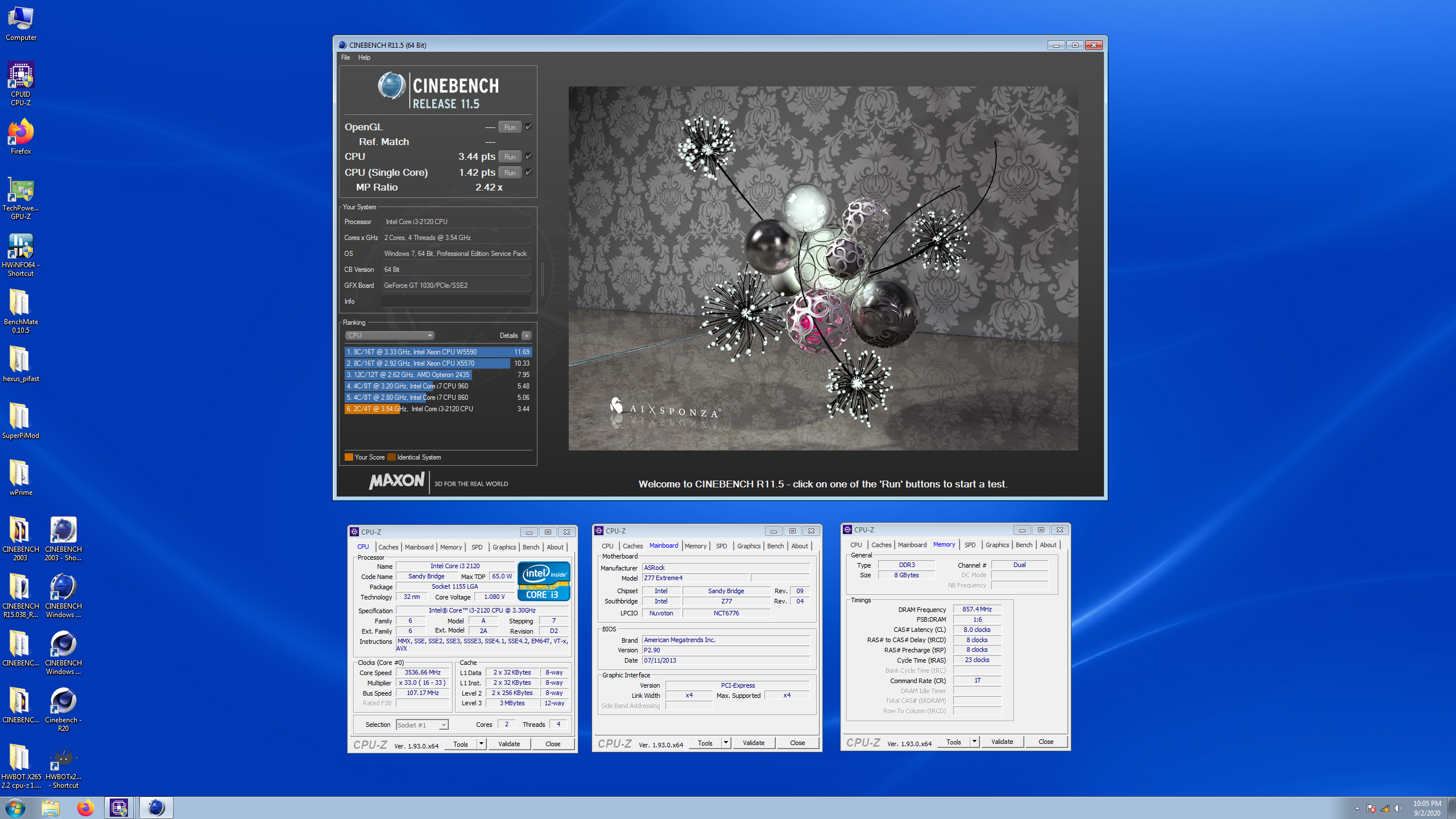1456x819 pixels.
Task: Click Tools button in Memory CPU-Z window
Action: [x=954, y=741]
